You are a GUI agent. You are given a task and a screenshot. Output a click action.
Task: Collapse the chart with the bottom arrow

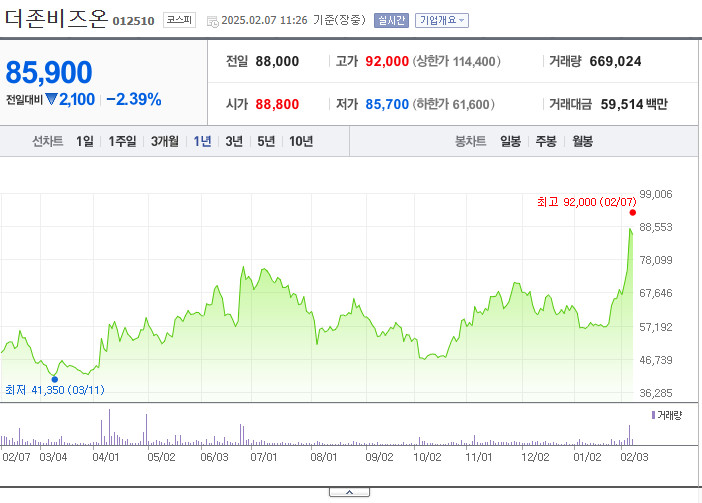click(349, 492)
